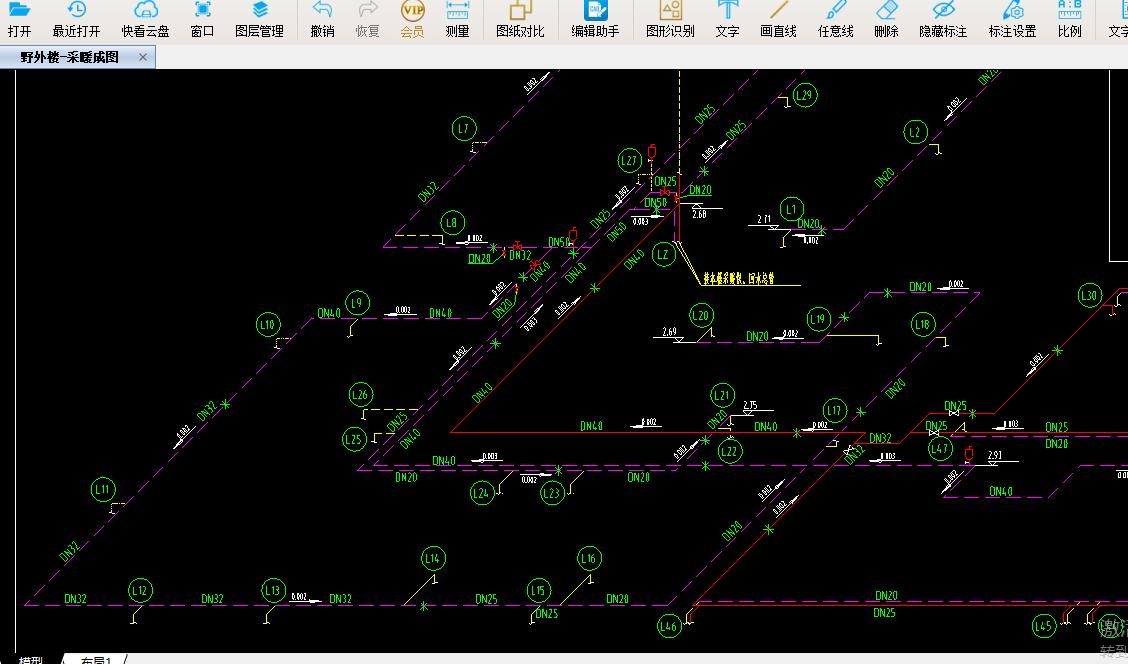Select the 任意线 freehand line tool
Viewport: 1128px width, 664px height.
(x=835, y=20)
